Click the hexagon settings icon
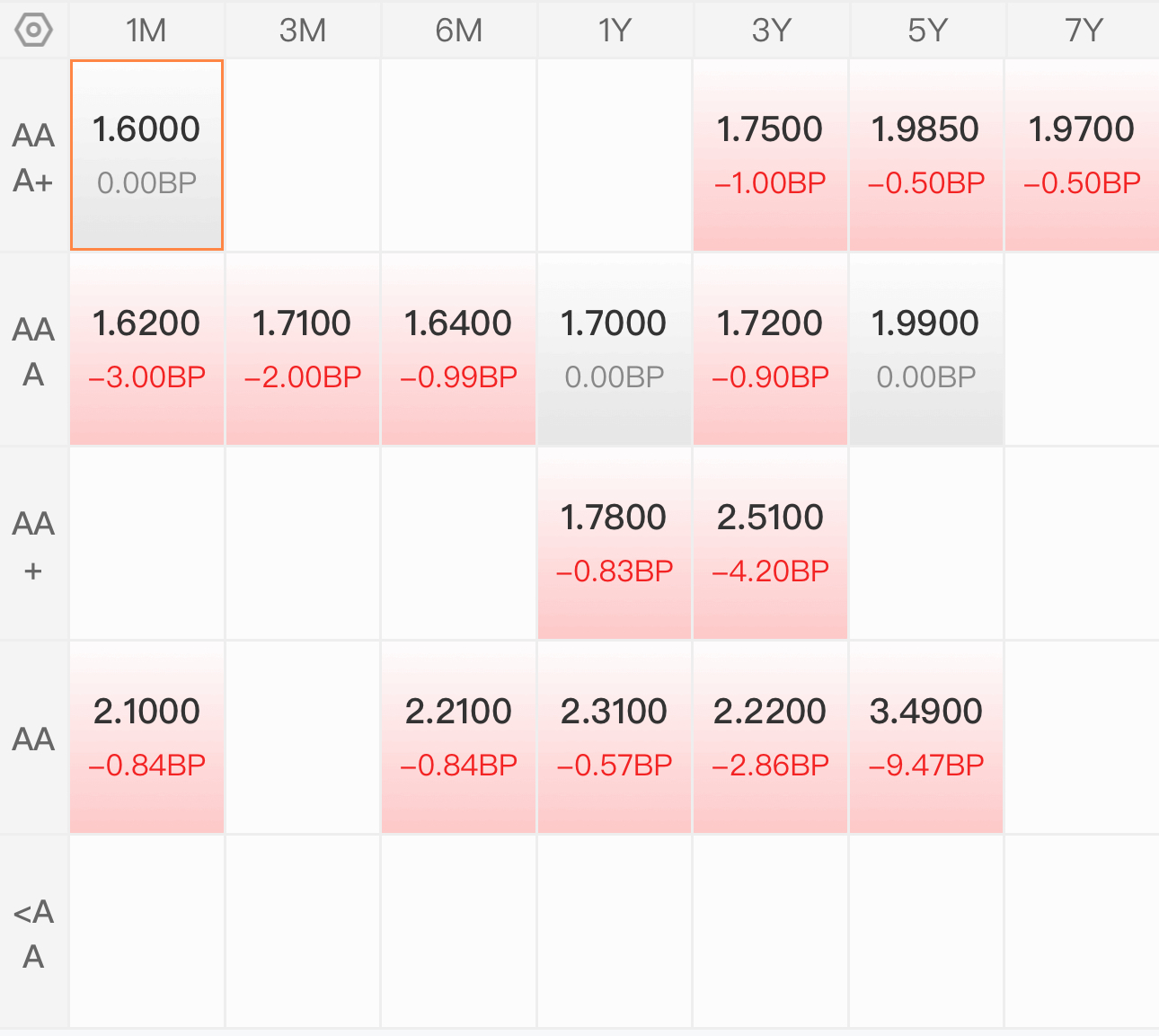The image size is (1159, 1036). [x=34, y=30]
